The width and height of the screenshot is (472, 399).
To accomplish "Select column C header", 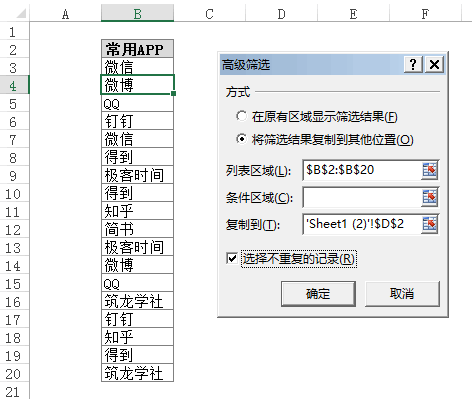I will pos(209,14).
